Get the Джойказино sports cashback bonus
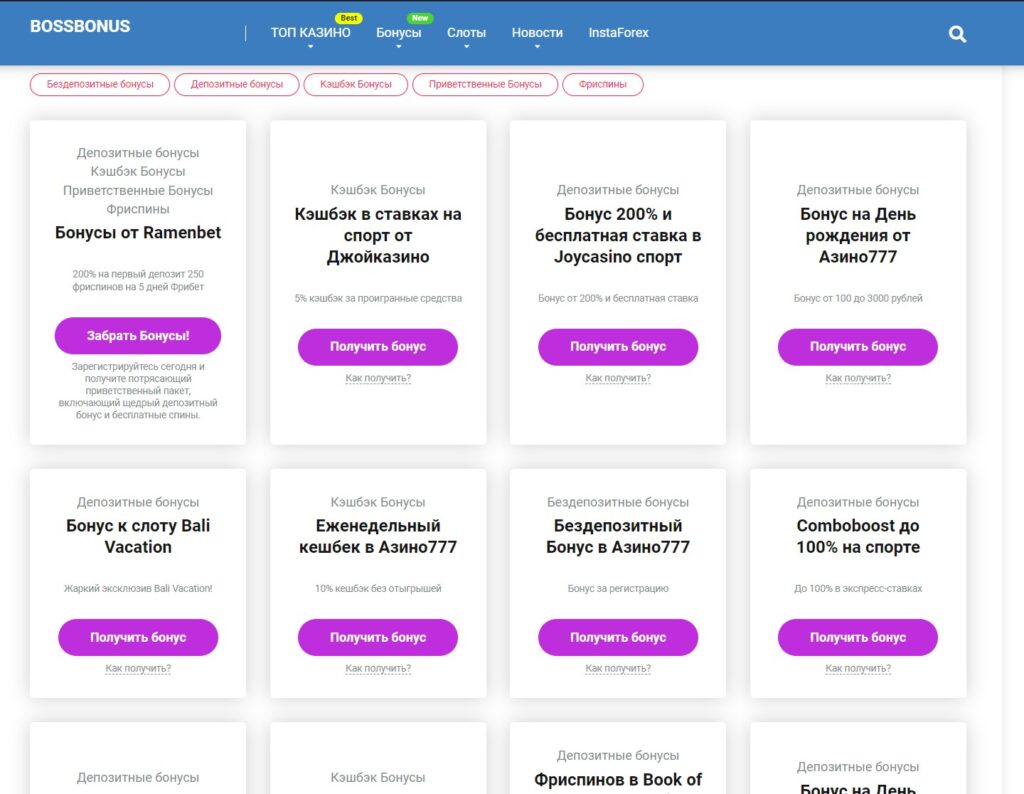Image resolution: width=1024 pixels, height=794 pixels. (378, 347)
